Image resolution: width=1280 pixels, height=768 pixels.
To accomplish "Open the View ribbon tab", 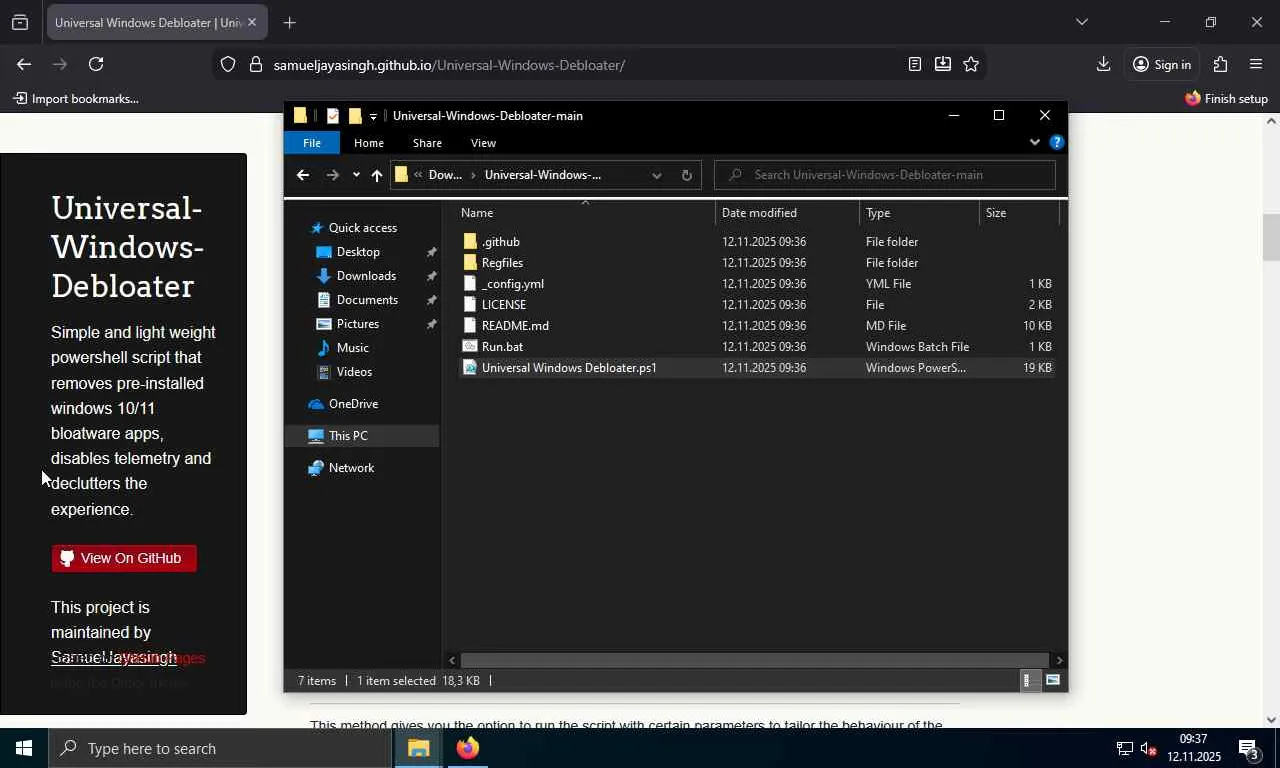I will point(483,143).
